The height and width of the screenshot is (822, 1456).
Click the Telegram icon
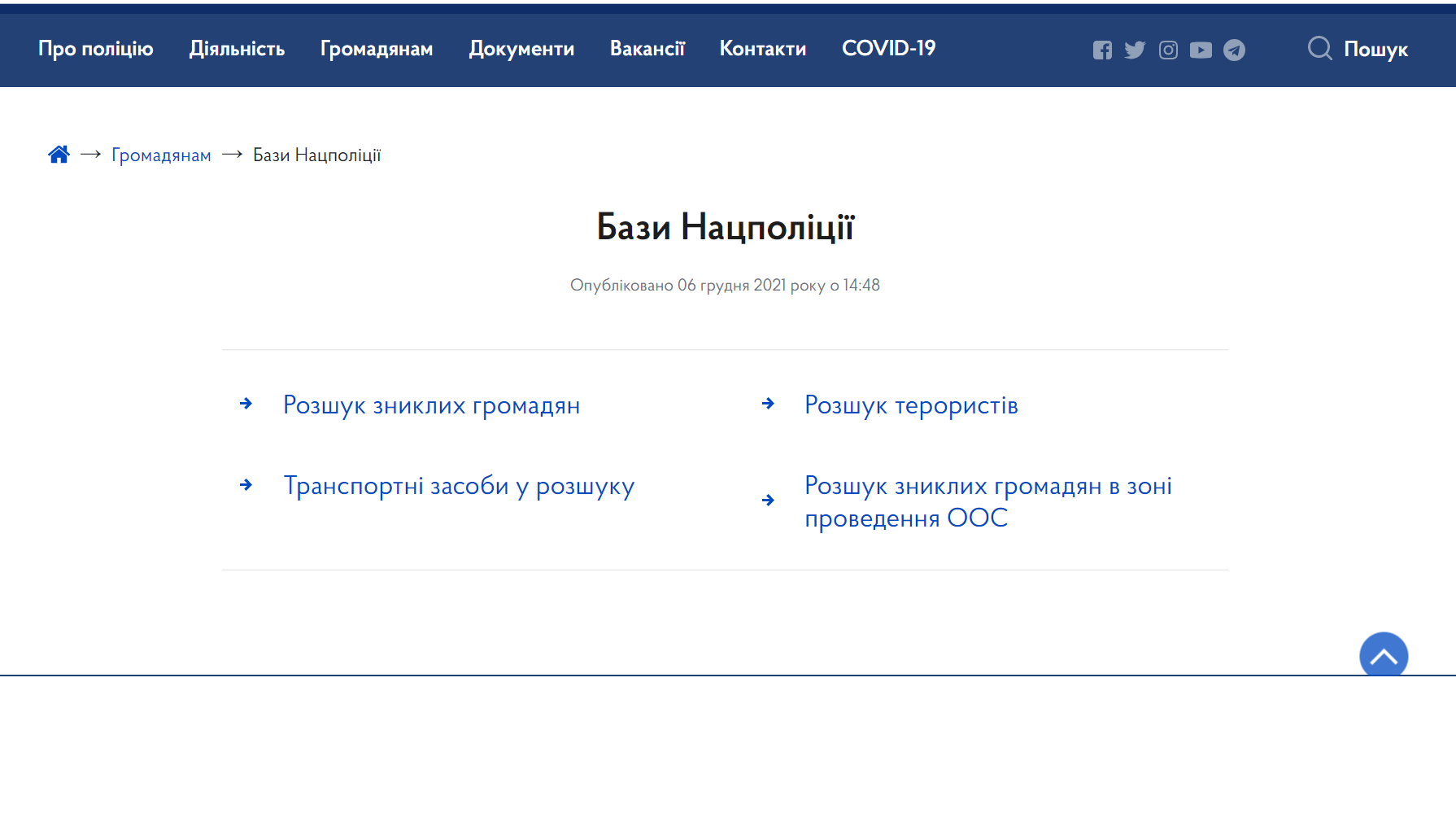click(x=1234, y=50)
